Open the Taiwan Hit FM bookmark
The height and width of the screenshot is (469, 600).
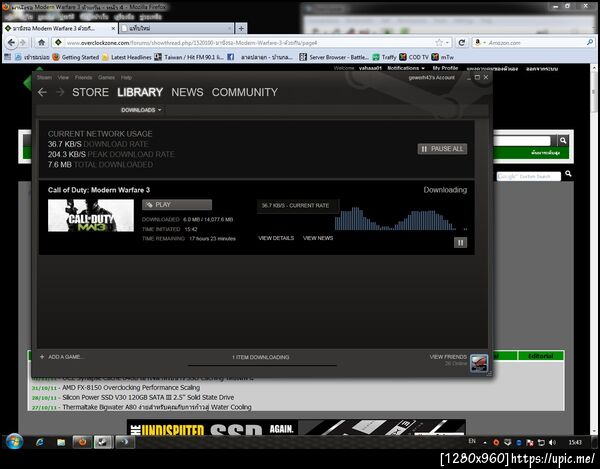[x=189, y=57]
